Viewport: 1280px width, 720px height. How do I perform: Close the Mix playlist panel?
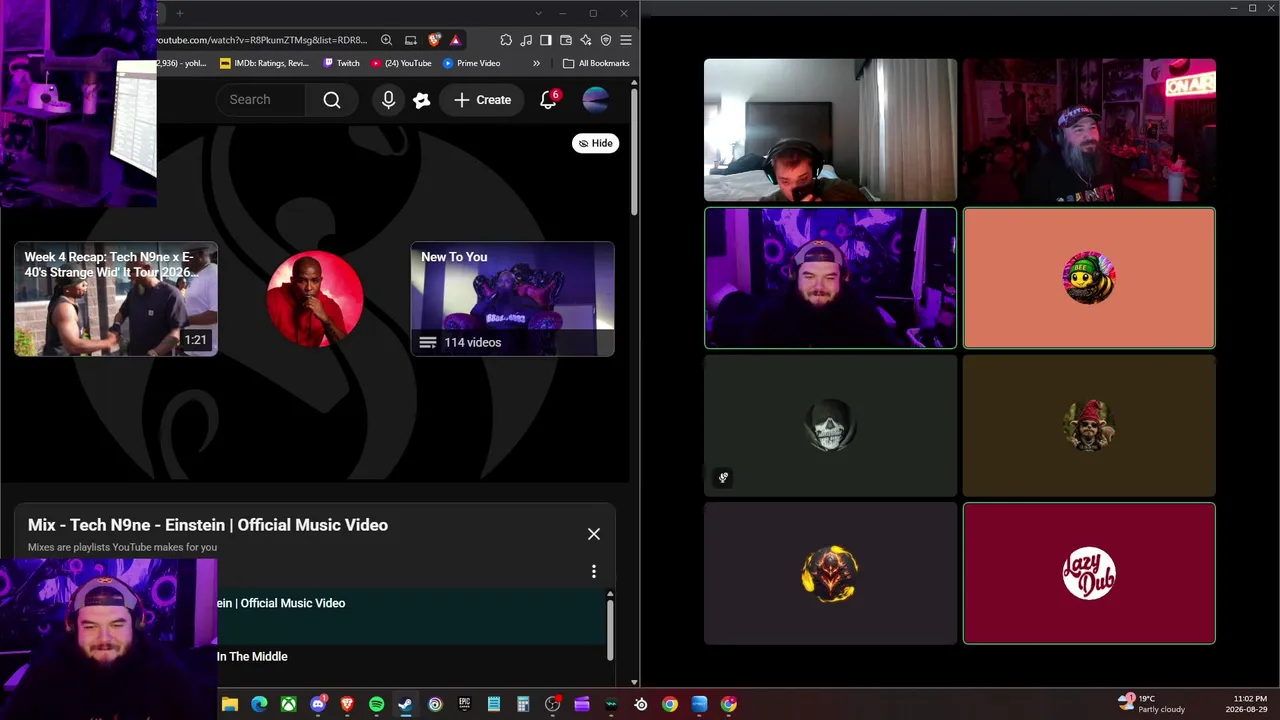point(594,534)
